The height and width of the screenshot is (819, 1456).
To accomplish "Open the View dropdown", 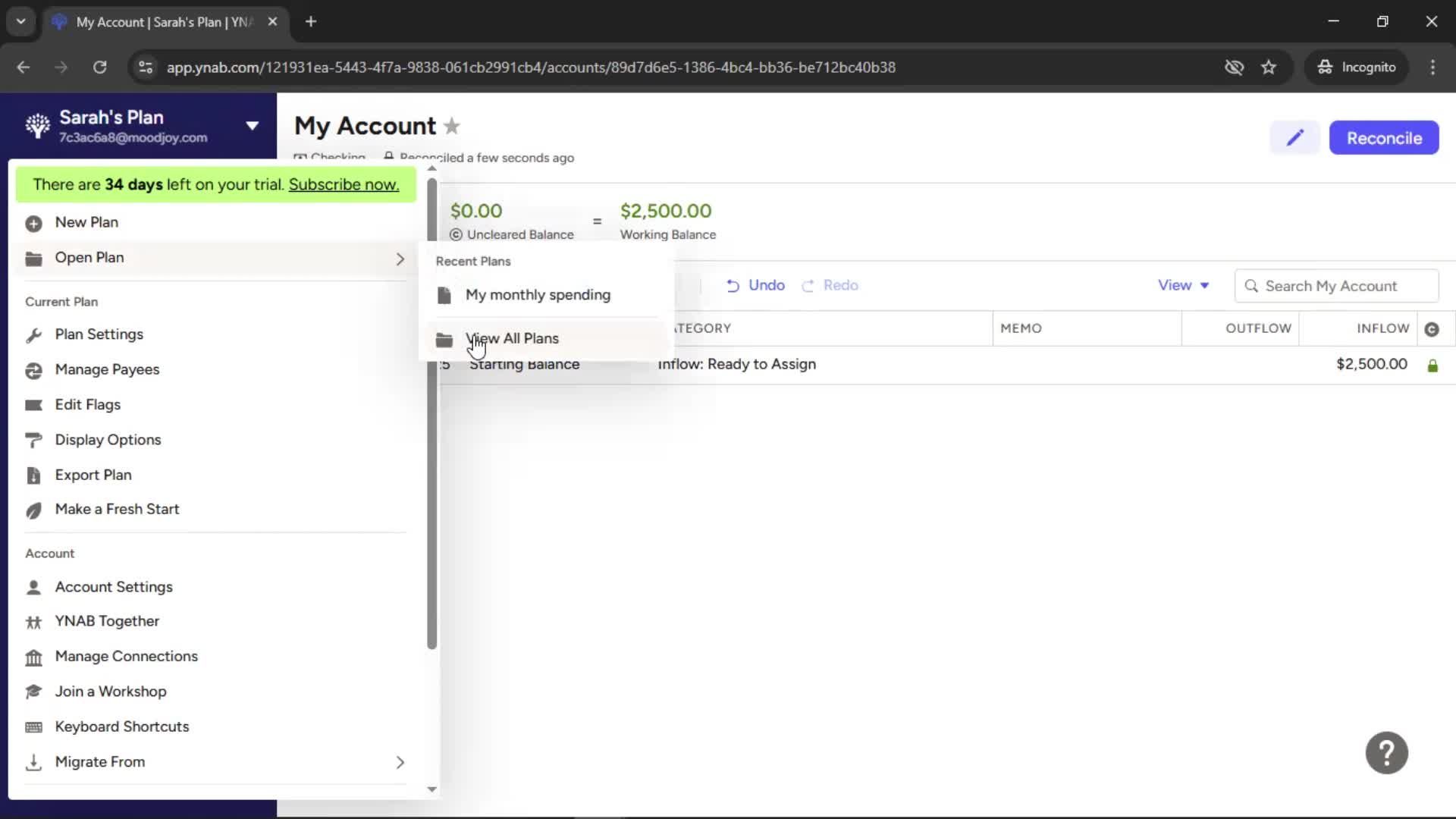I will pos(1183,286).
